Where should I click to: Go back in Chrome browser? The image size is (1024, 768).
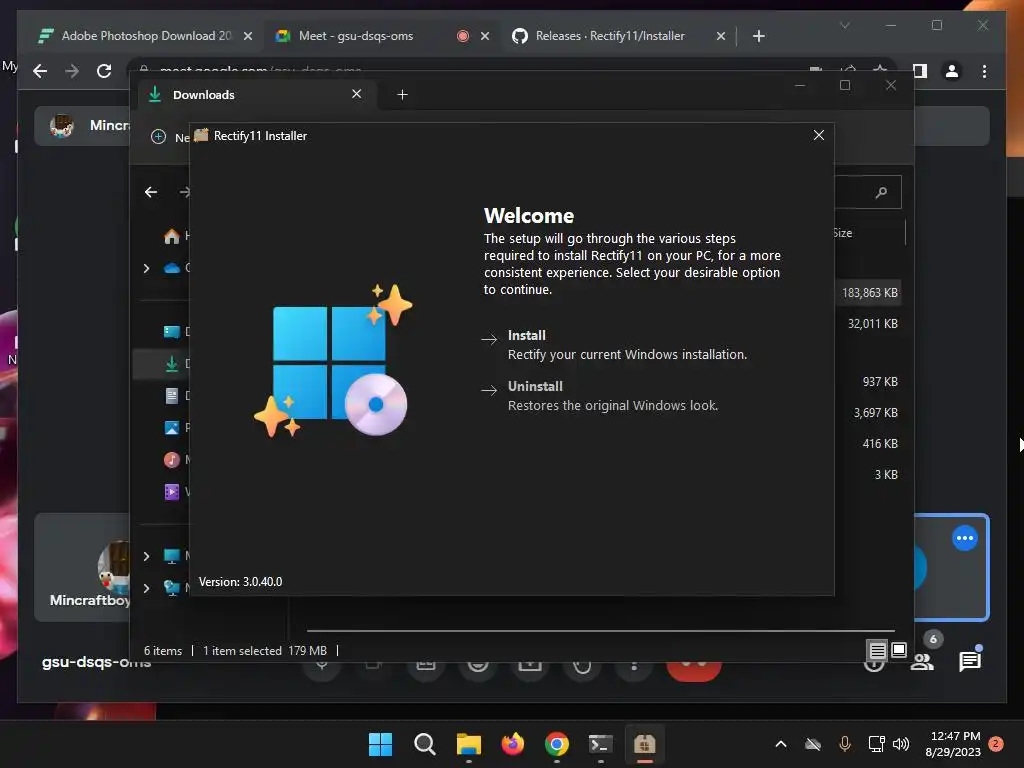pos(40,71)
